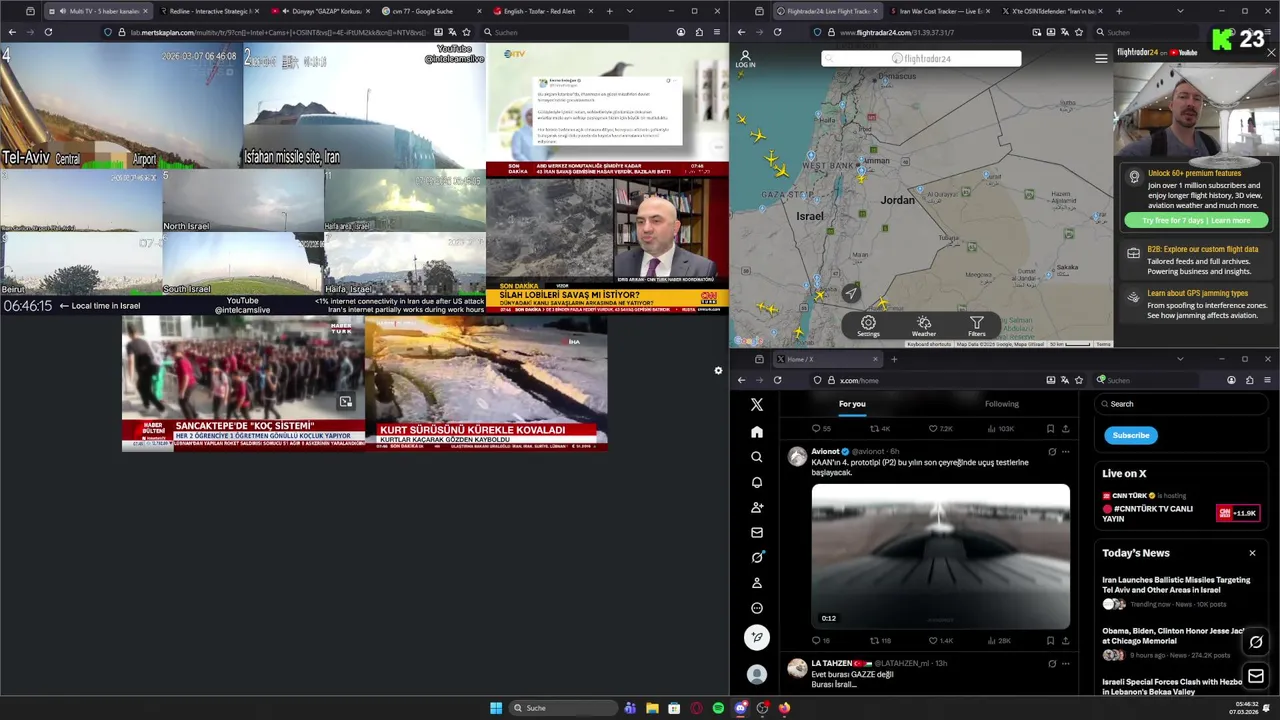
Task: Open X Explore search icon in sidebar
Action: [x=757, y=457]
